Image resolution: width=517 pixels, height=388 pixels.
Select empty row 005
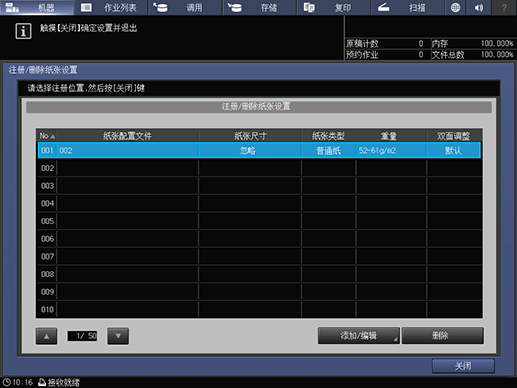tap(259, 221)
